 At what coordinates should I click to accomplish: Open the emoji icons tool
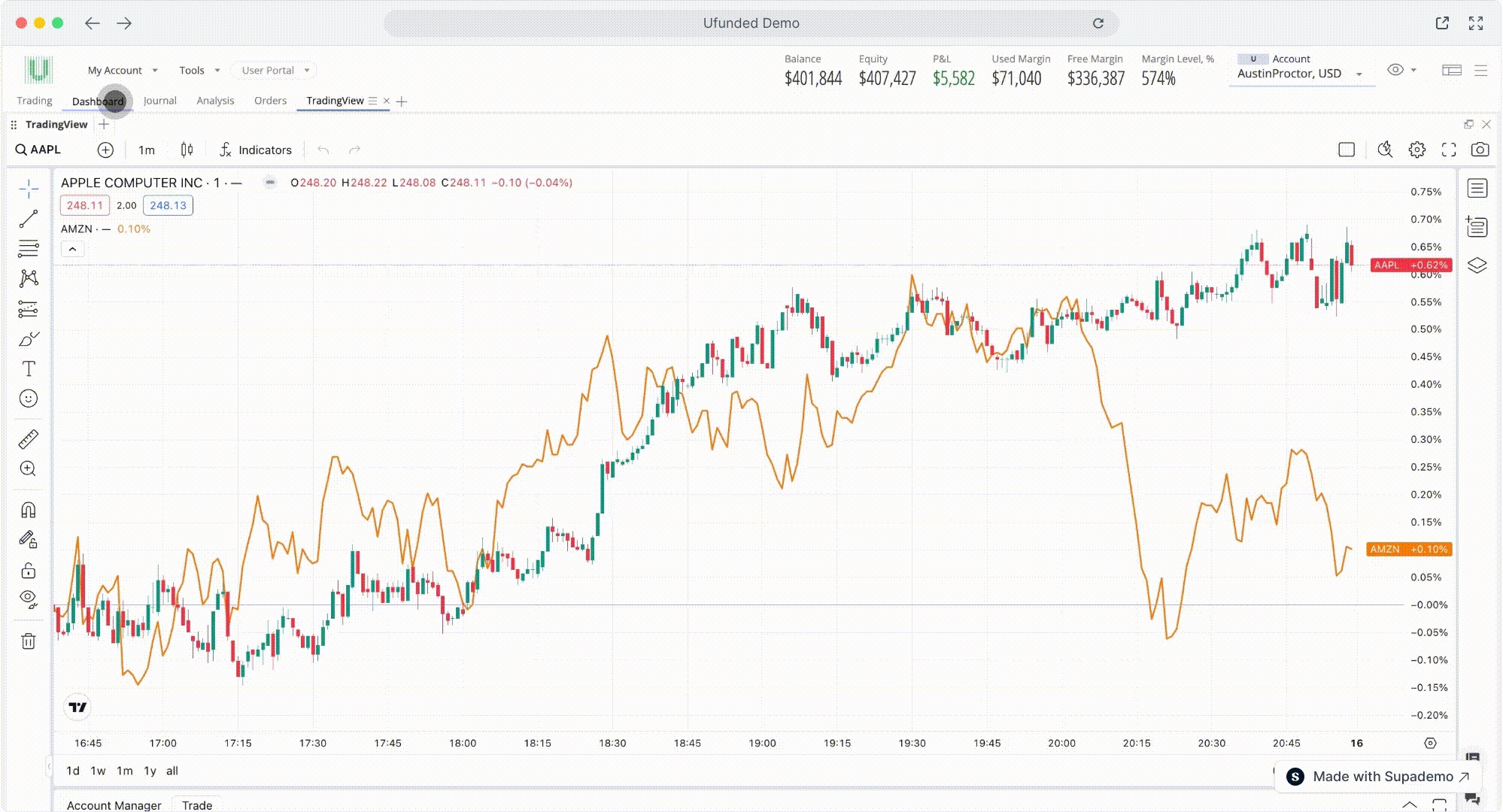pyautogui.click(x=29, y=398)
